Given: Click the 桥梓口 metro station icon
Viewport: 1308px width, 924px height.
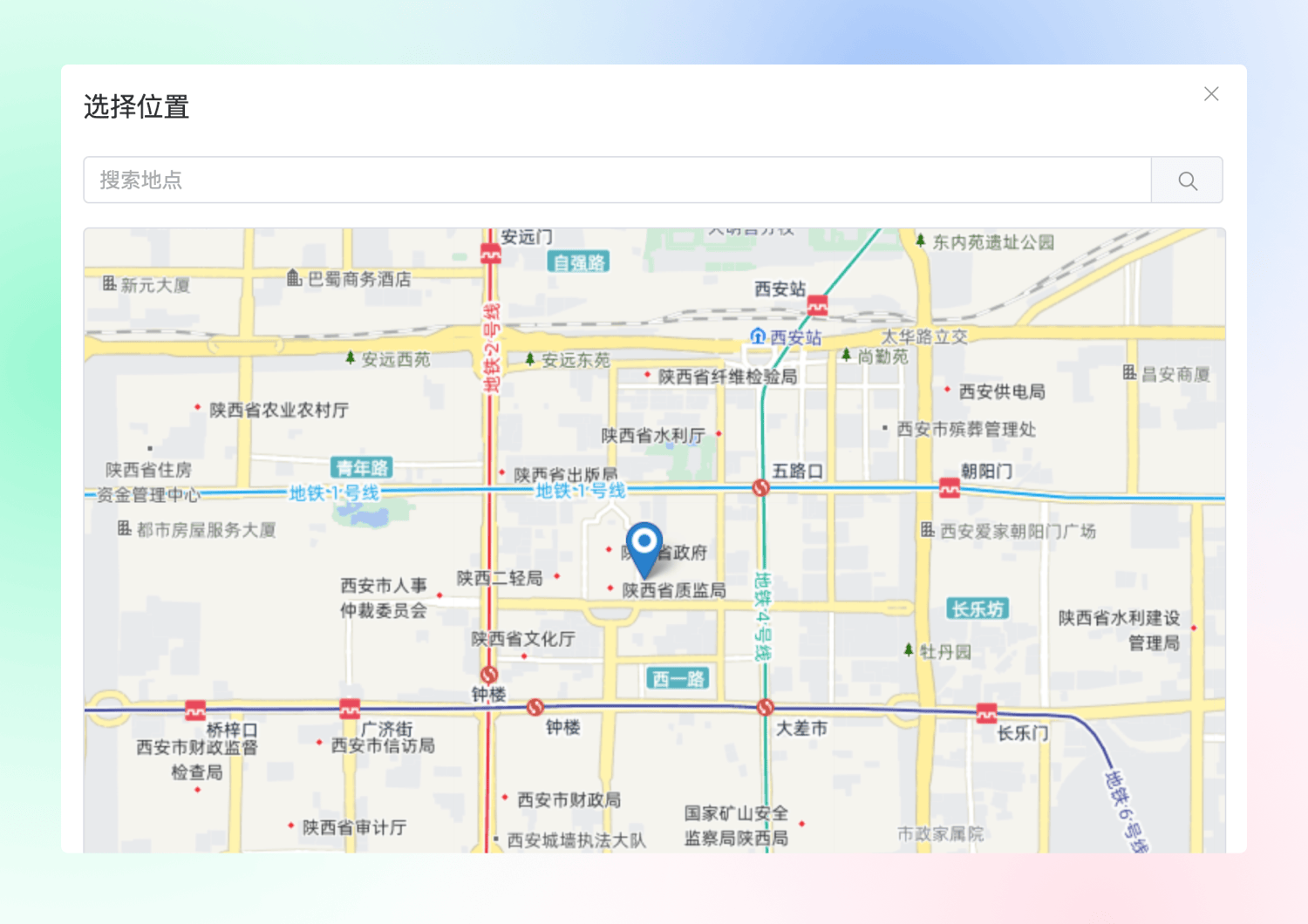Looking at the screenshot, I should [195, 710].
